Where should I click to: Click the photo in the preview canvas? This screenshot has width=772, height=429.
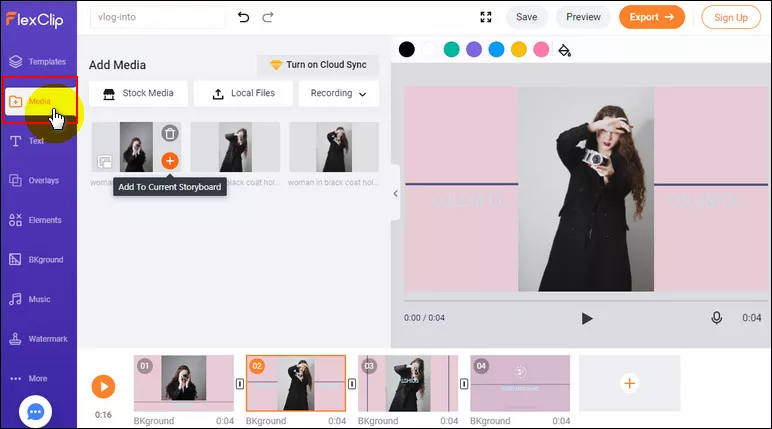[x=586, y=189]
